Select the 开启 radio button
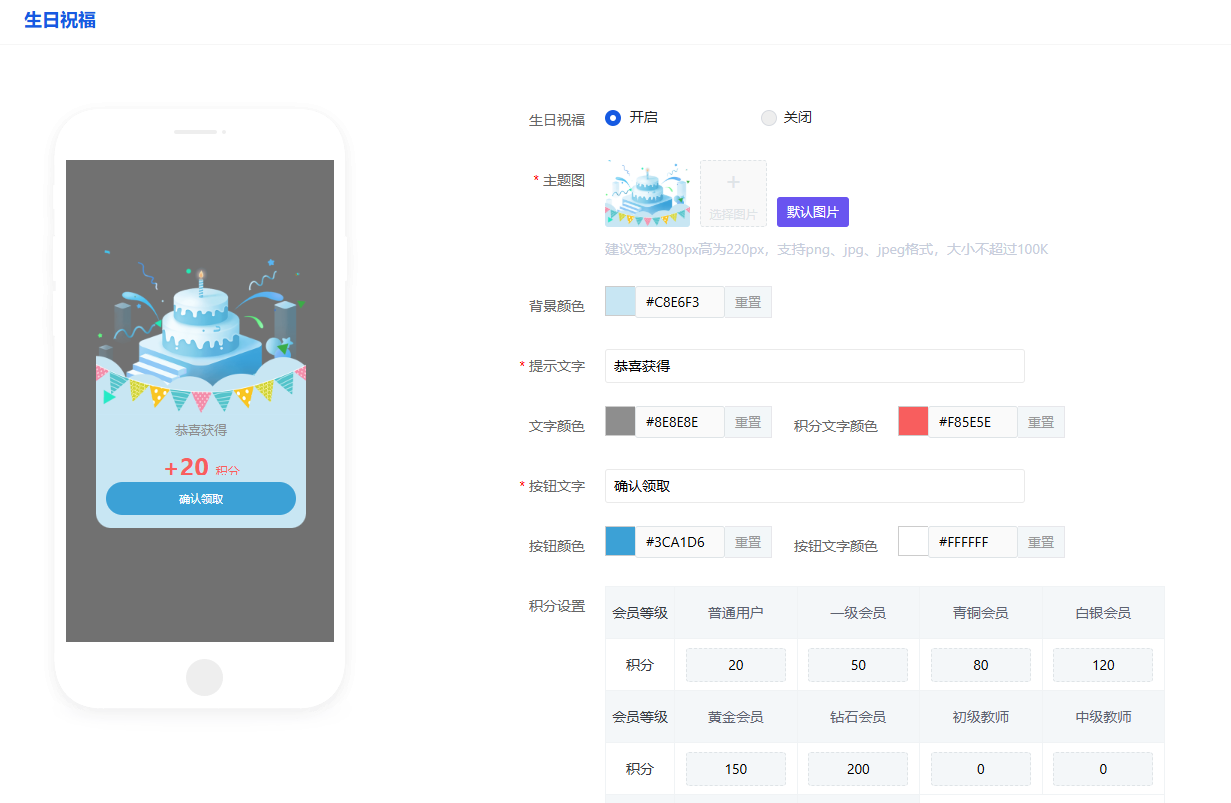The width and height of the screenshot is (1231, 803). tap(613, 118)
